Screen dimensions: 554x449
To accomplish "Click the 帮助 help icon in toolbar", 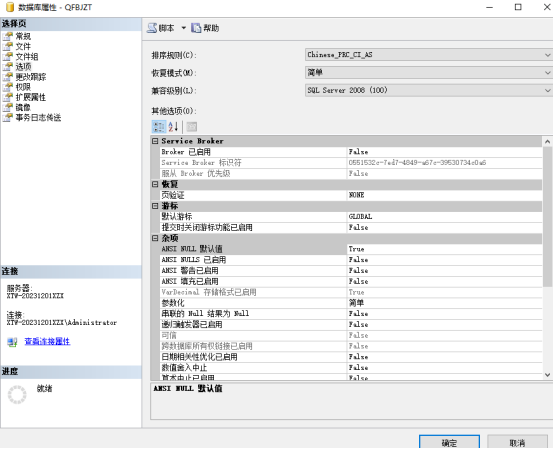I will pos(196,28).
